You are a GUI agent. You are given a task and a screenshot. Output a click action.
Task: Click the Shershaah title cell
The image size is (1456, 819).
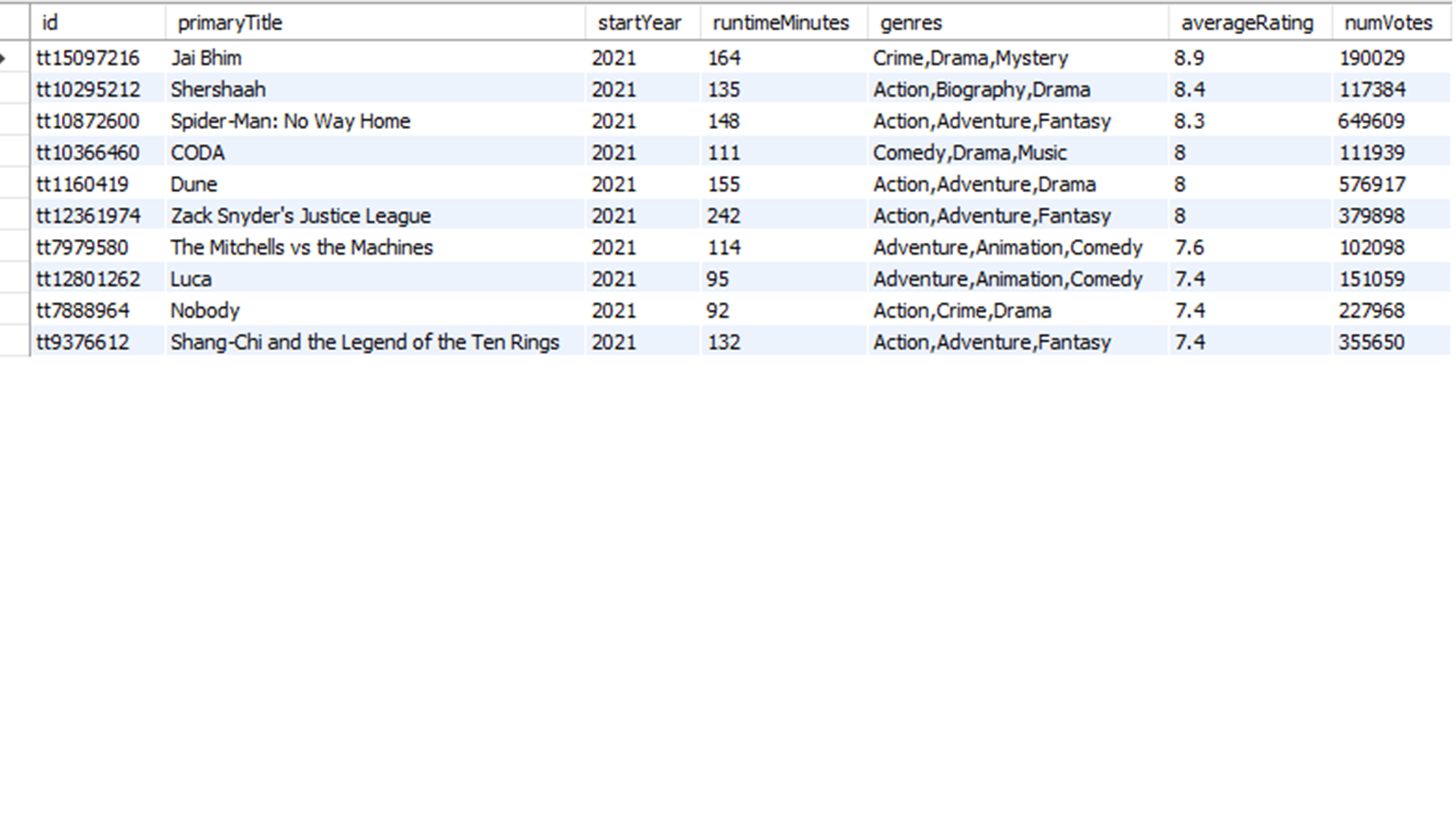pos(218,89)
